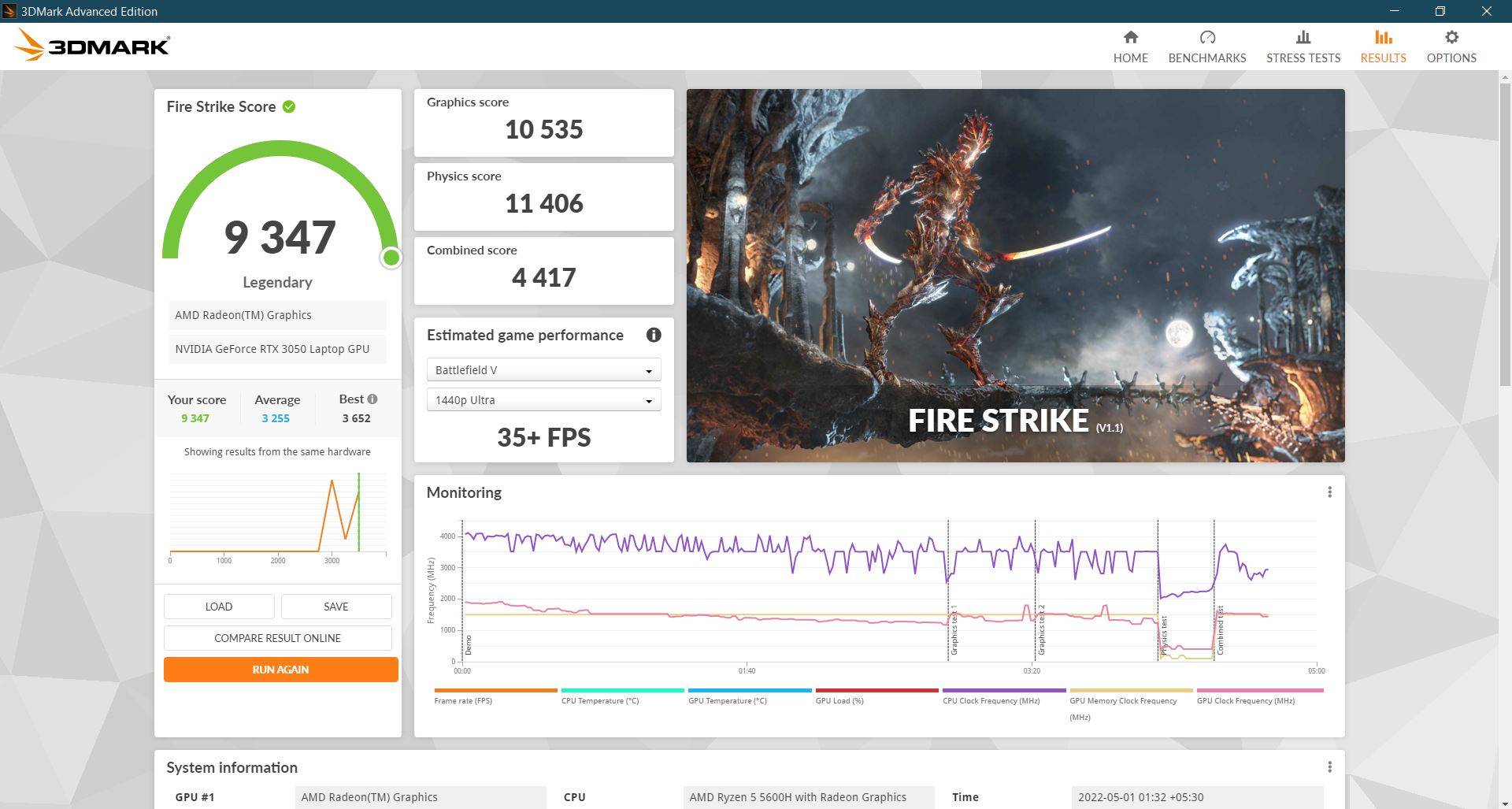Toggle the CPU Clock Frequency legend swatch
Viewport: 1512px width, 809px height.
(x=1004, y=690)
